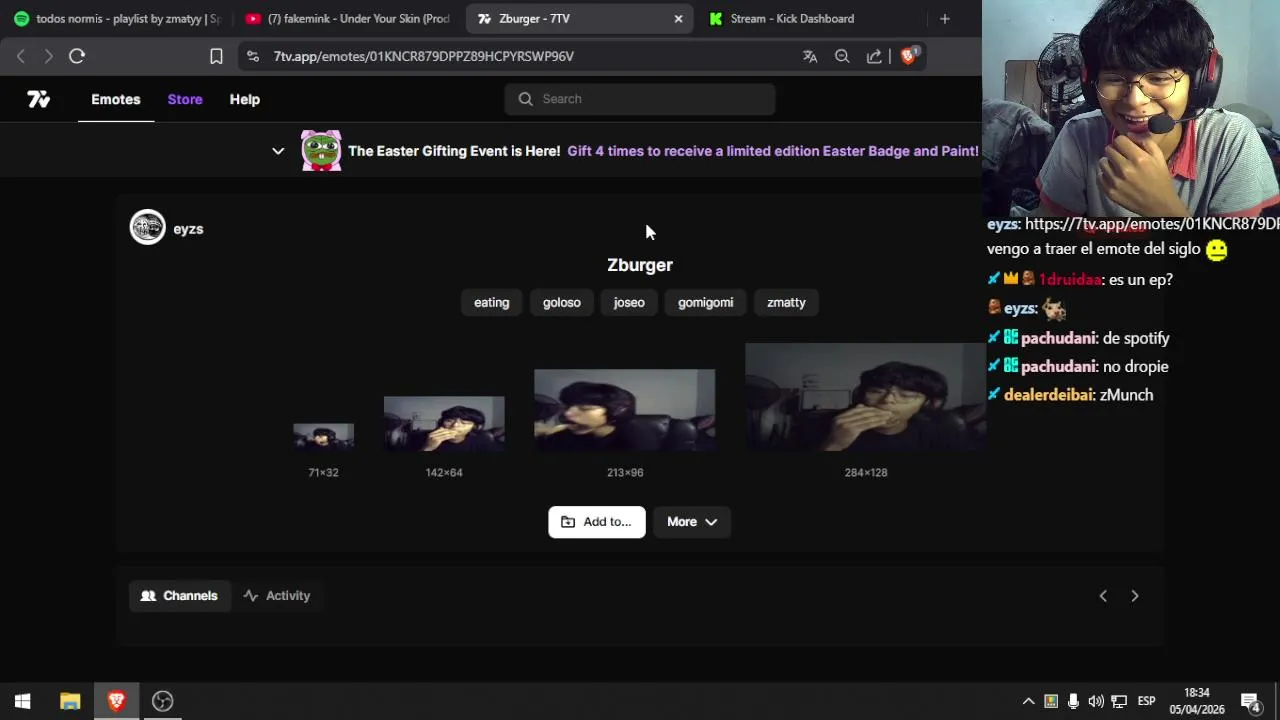Open the Store navigation tab
Image resolution: width=1280 pixels, height=720 pixels.
[x=185, y=99]
